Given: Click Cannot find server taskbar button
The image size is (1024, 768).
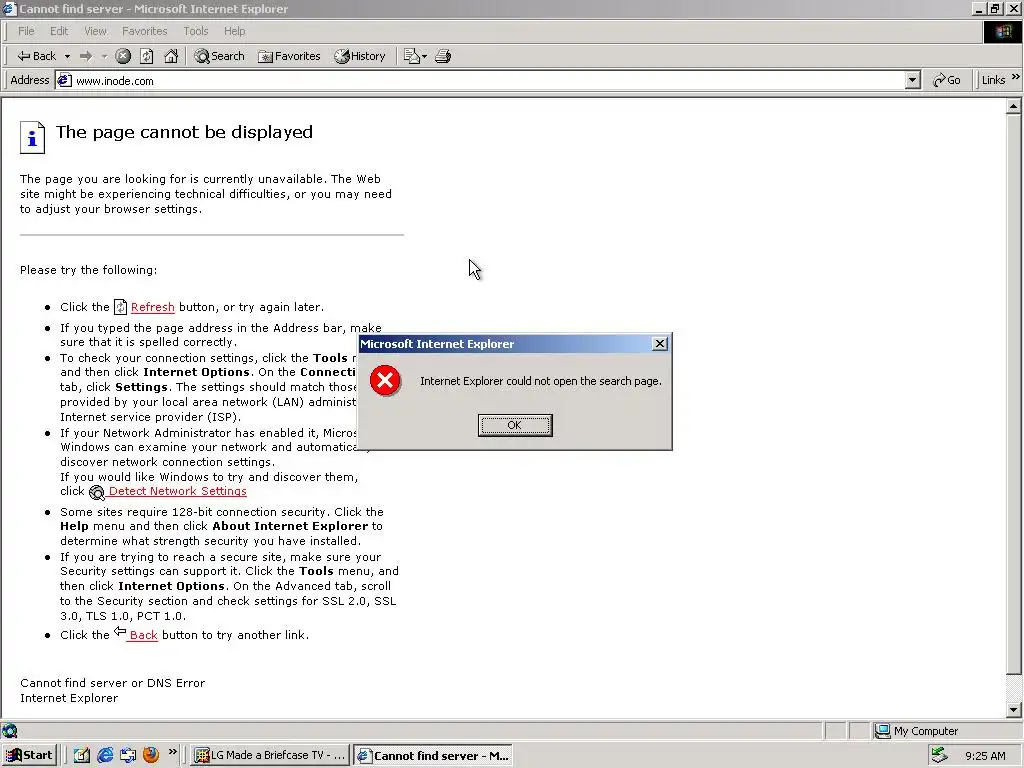Looking at the screenshot, I should [x=432, y=756].
